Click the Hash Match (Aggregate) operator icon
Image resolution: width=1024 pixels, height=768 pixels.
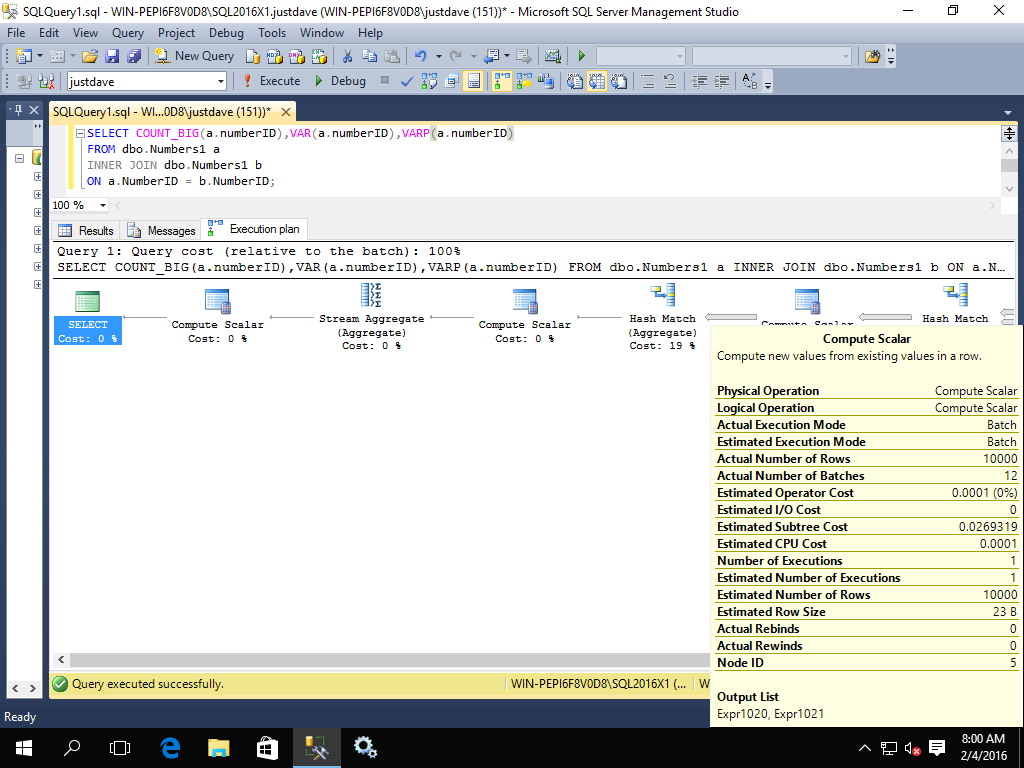[x=662, y=295]
